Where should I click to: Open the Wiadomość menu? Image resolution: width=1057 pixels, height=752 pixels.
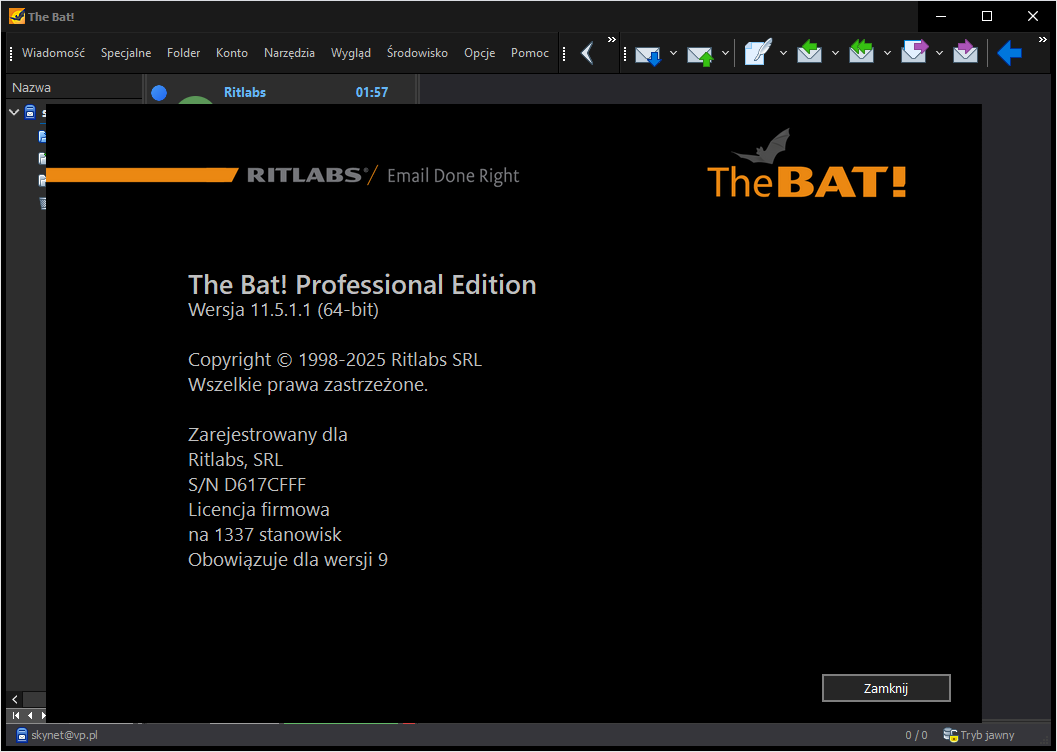click(53, 53)
